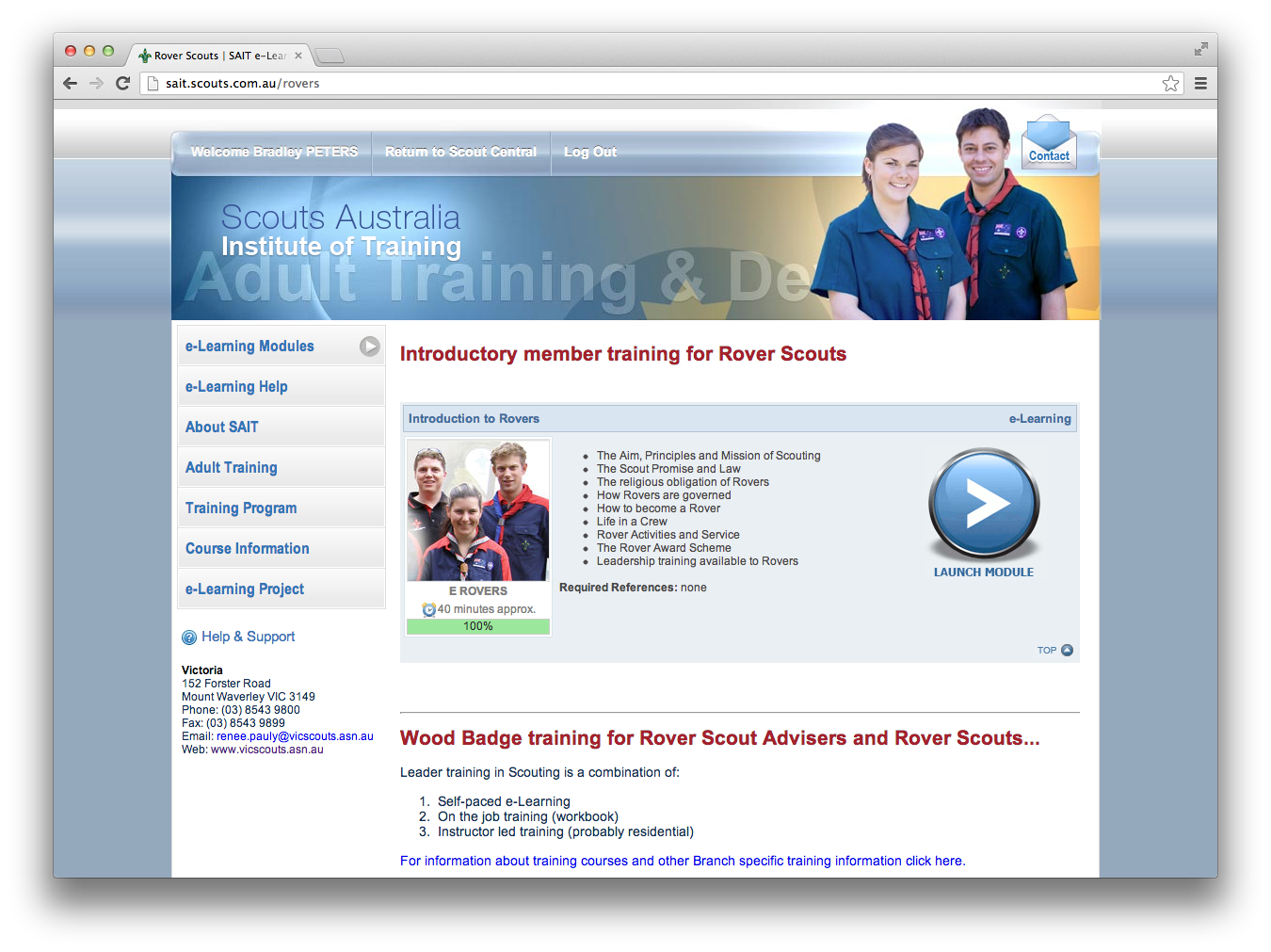Select Training Program from the sidebar

click(x=281, y=508)
